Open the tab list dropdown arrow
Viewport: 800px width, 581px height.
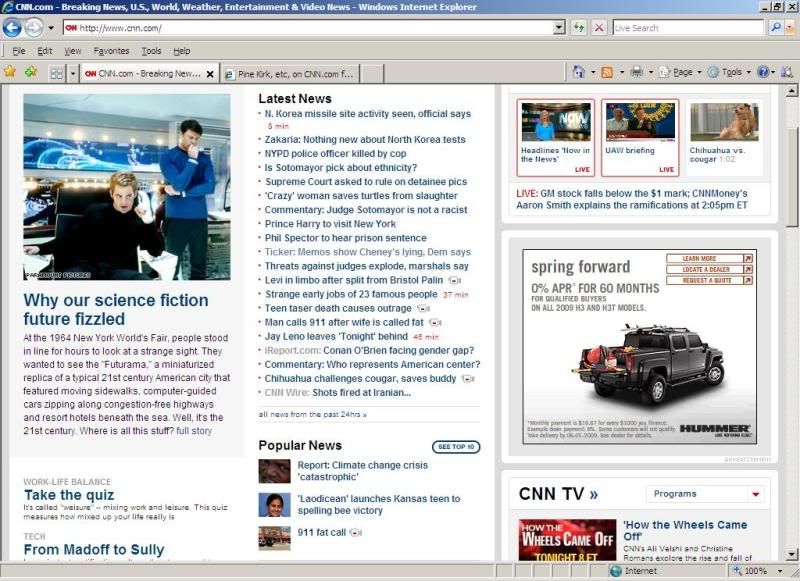73,73
